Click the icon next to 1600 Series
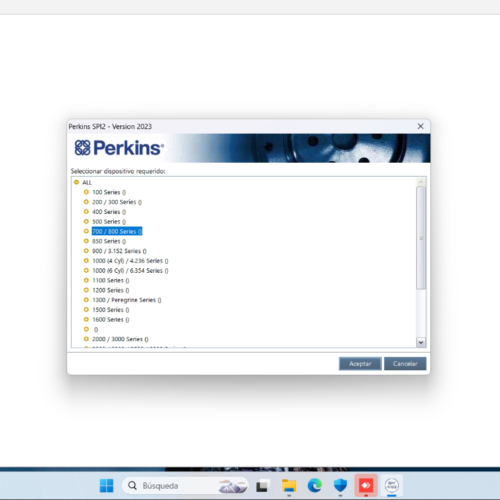 [x=86, y=319]
